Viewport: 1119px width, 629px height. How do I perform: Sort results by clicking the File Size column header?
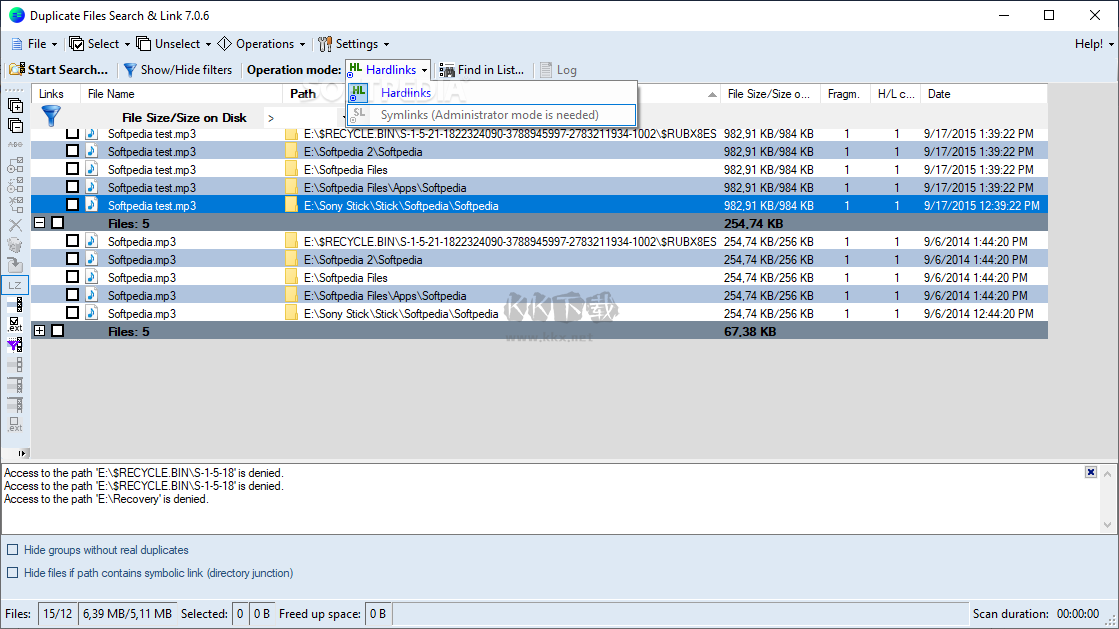pos(769,93)
